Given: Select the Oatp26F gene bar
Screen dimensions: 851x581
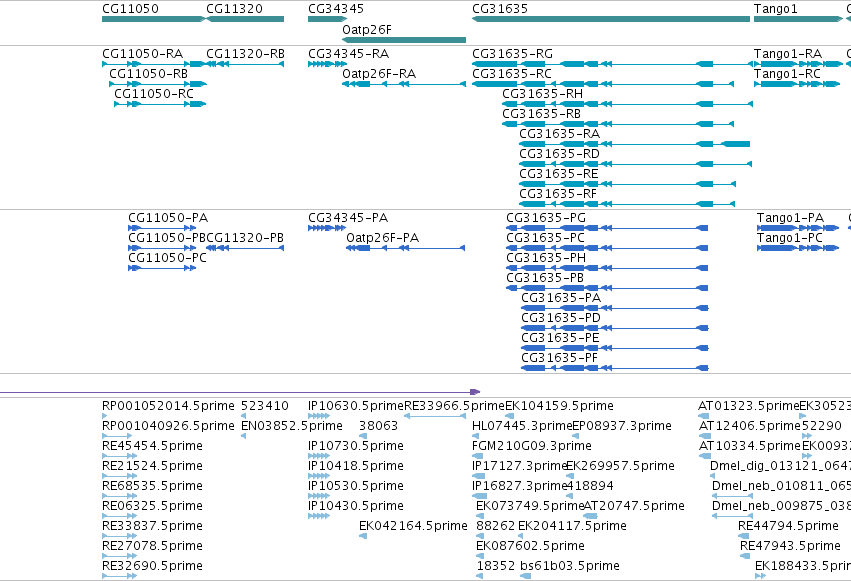Looking at the screenshot, I should [404, 40].
